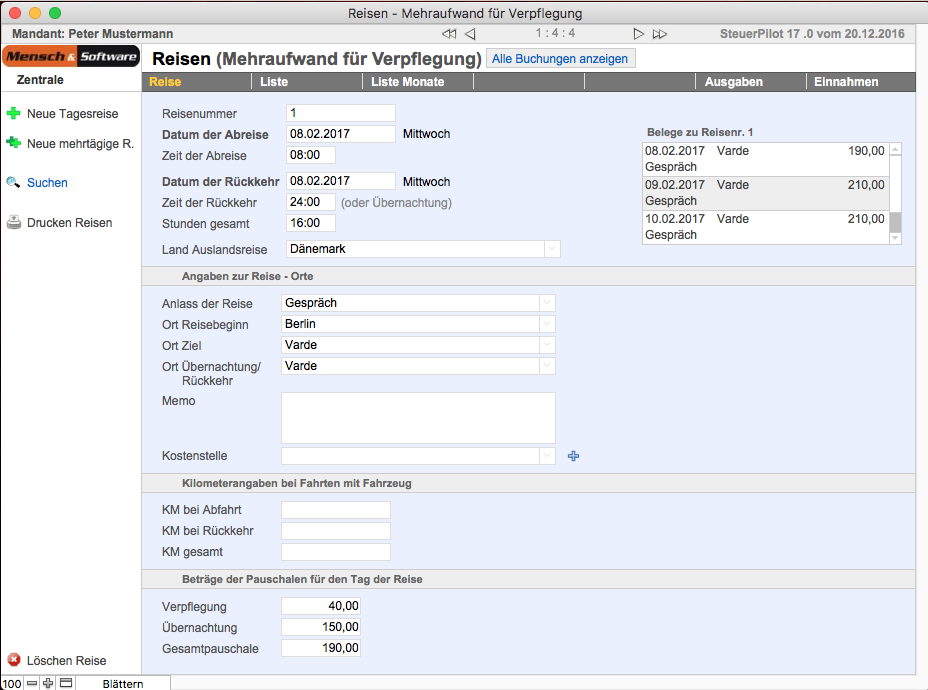
Task: Click the Gesamtpauschale amount field
Action: [x=321, y=648]
